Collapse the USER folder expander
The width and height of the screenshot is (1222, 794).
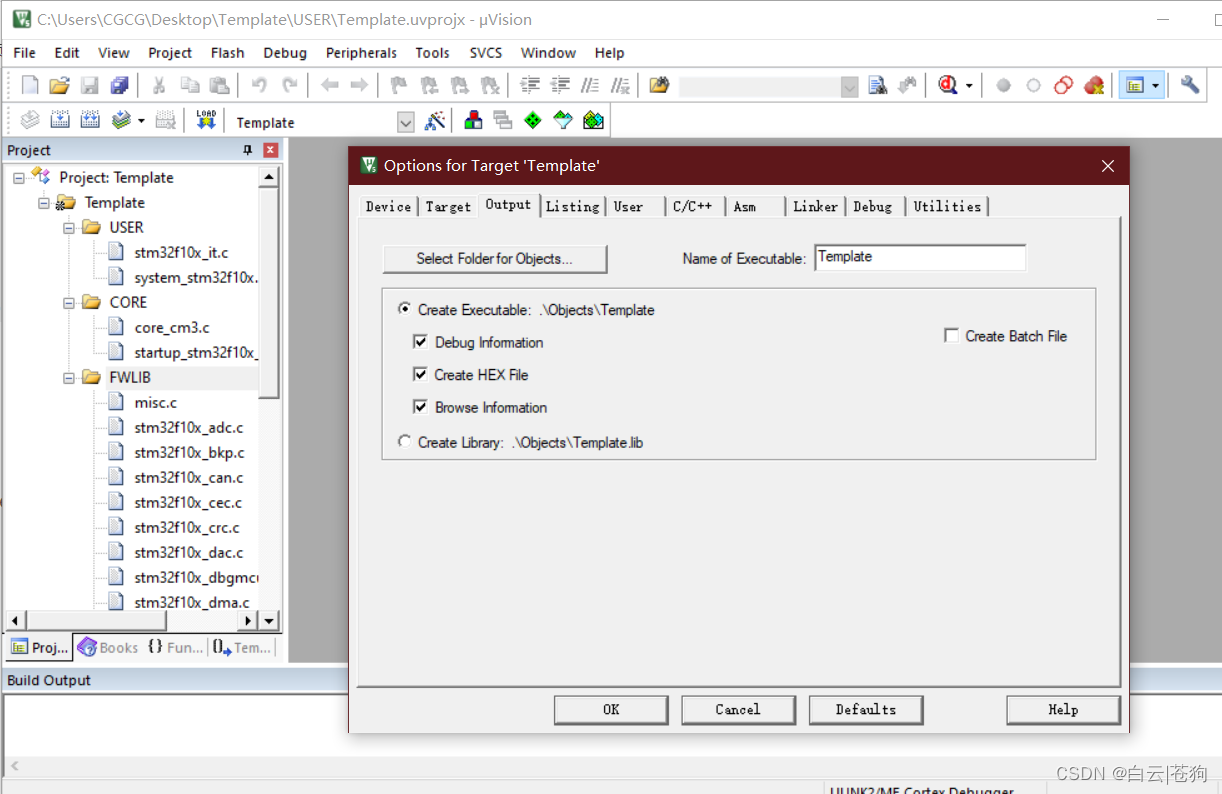(69, 228)
